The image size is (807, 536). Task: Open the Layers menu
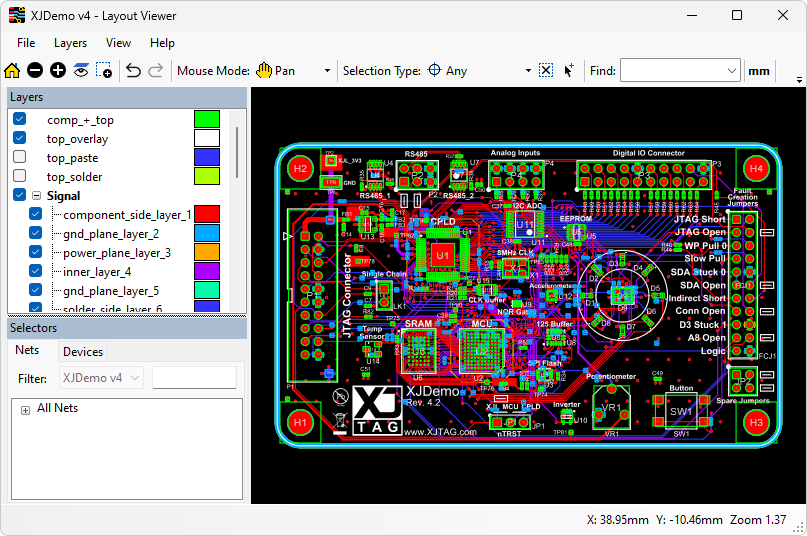click(70, 43)
